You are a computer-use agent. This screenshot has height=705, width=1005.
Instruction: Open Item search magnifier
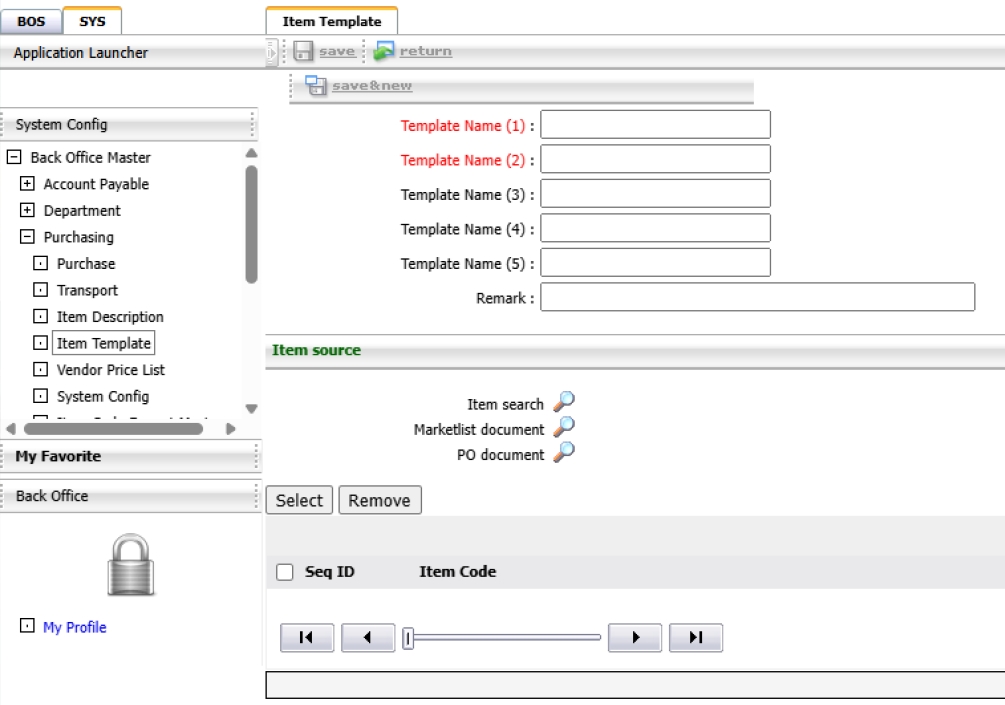tap(564, 403)
